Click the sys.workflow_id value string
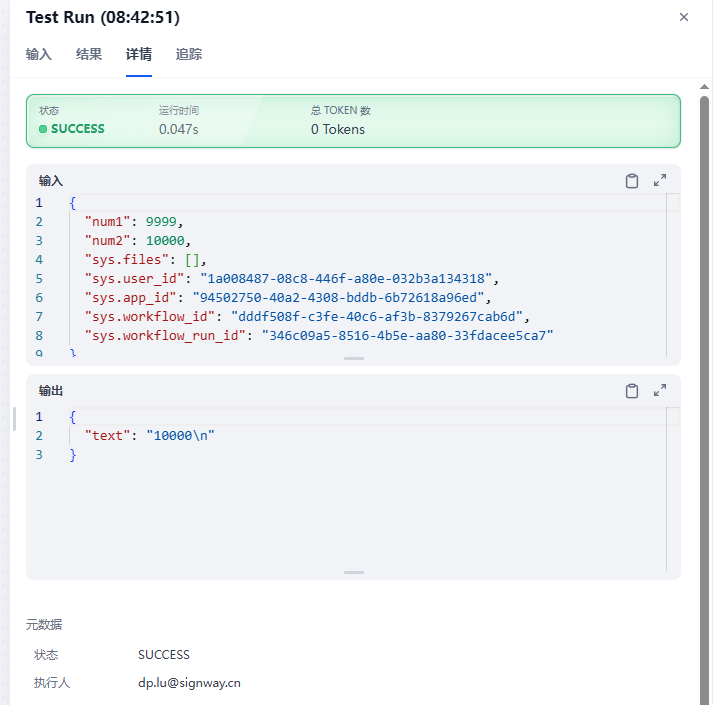The width and height of the screenshot is (713, 705). [377, 317]
